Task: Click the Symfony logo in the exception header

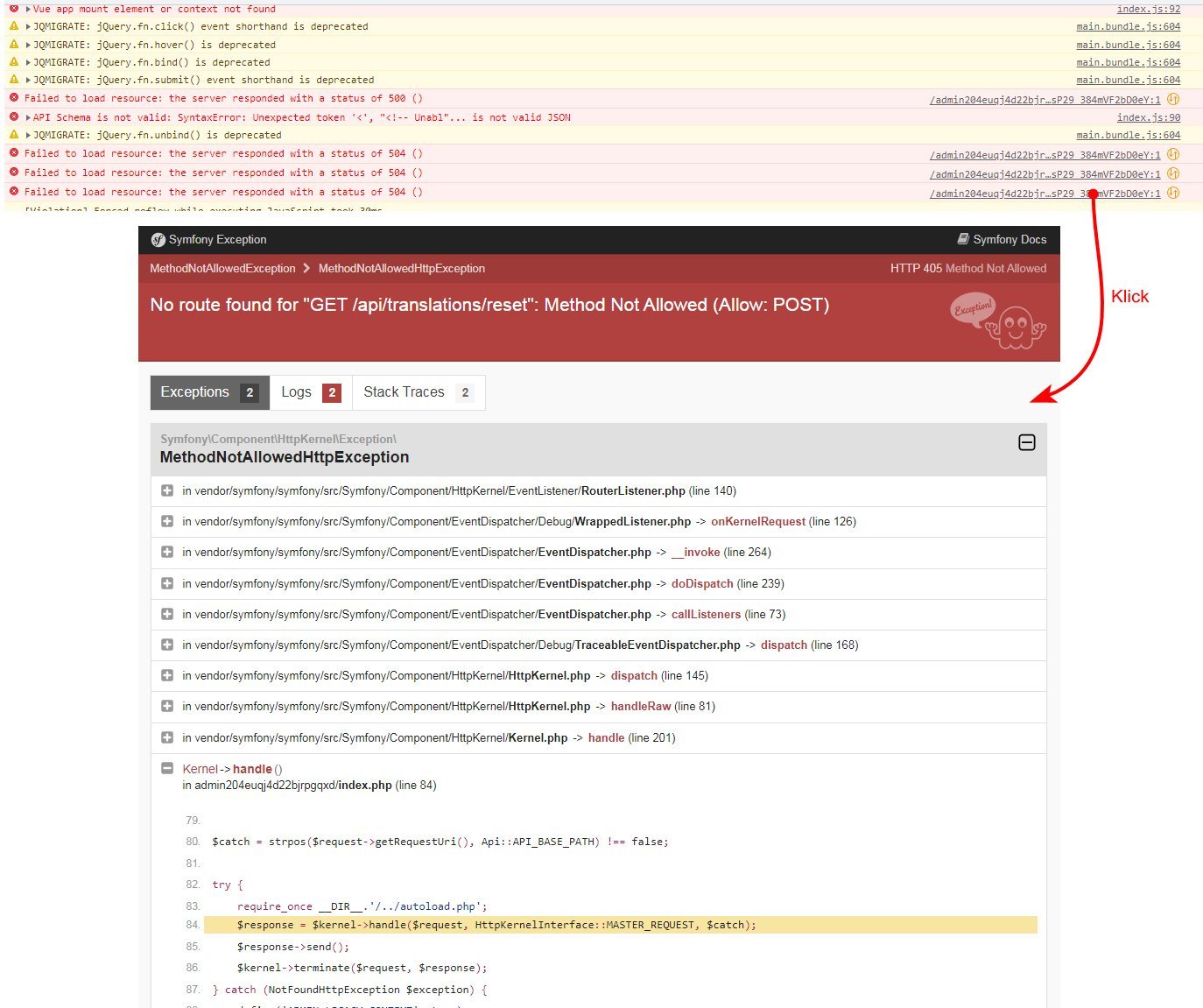Action: click(x=158, y=240)
